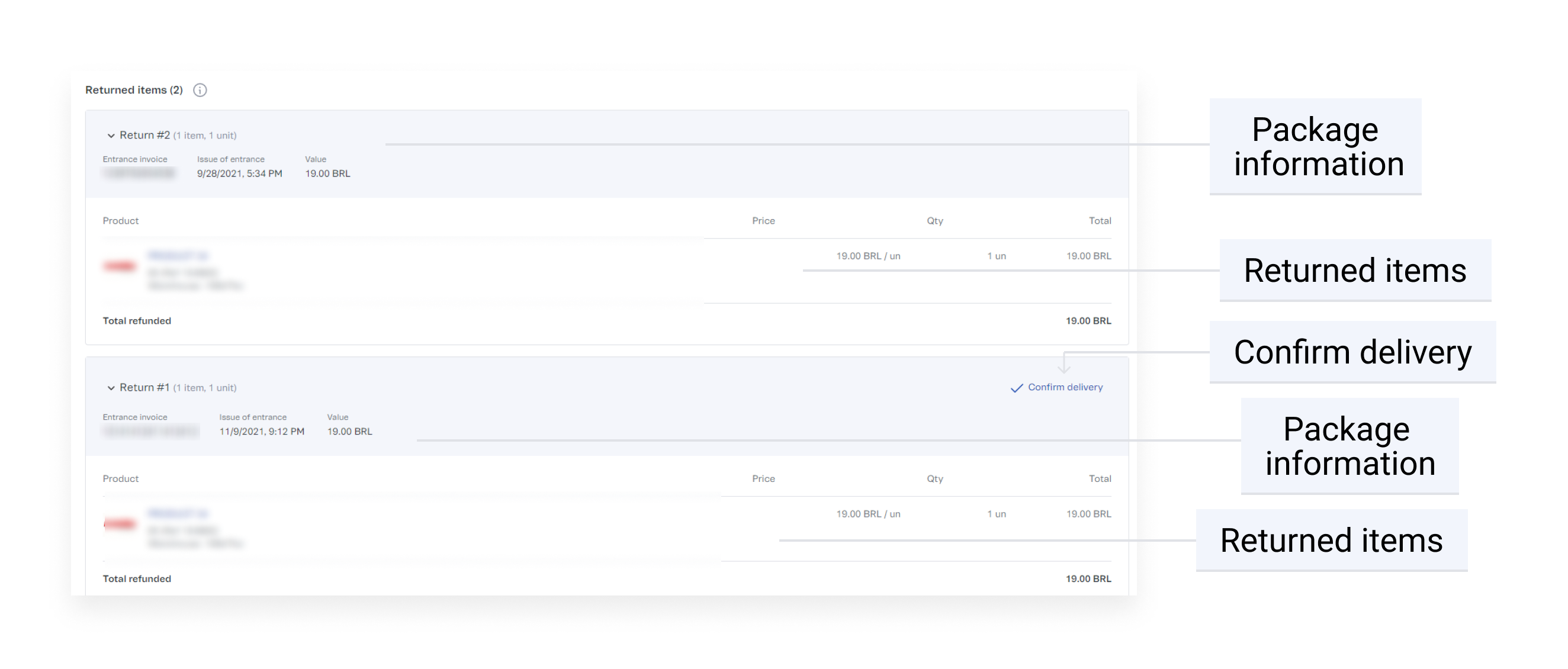1568x669 pixels.
Task: Click the Qty column header in Return #1
Action: click(934, 479)
